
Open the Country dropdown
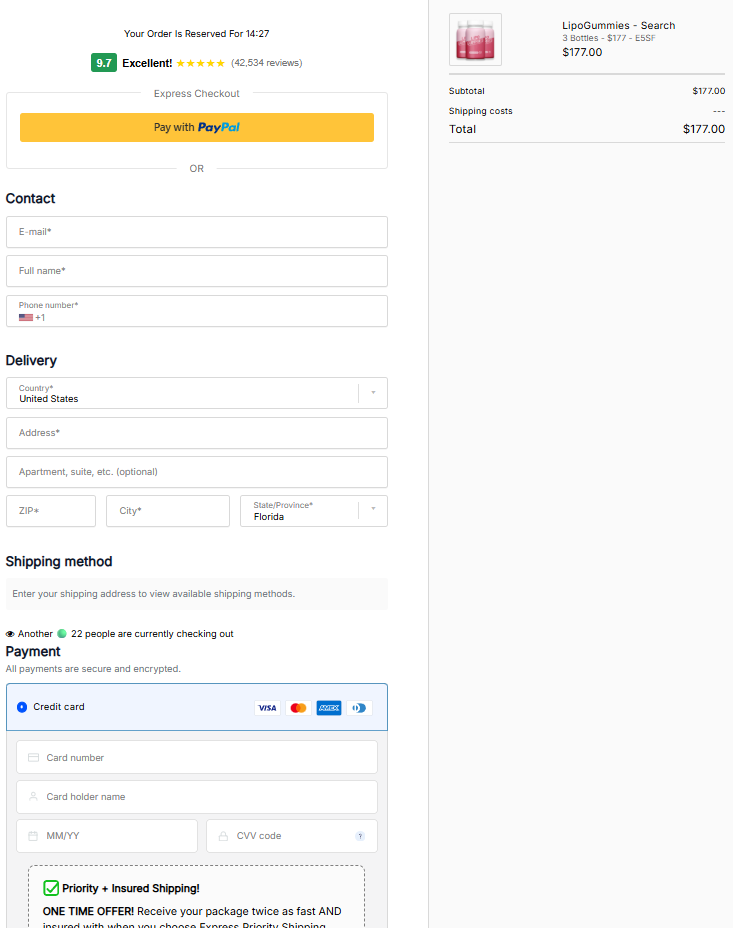point(196,393)
